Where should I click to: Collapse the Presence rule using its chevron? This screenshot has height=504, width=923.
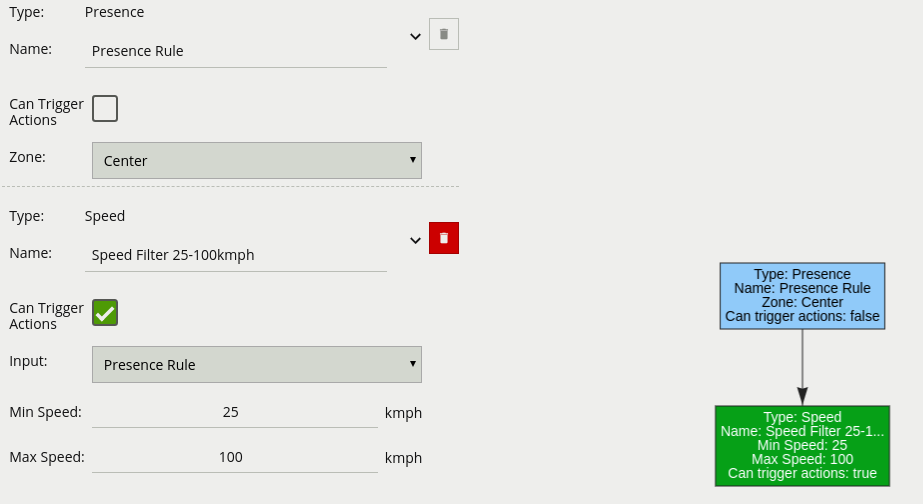pyautogui.click(x=415, y=37)
